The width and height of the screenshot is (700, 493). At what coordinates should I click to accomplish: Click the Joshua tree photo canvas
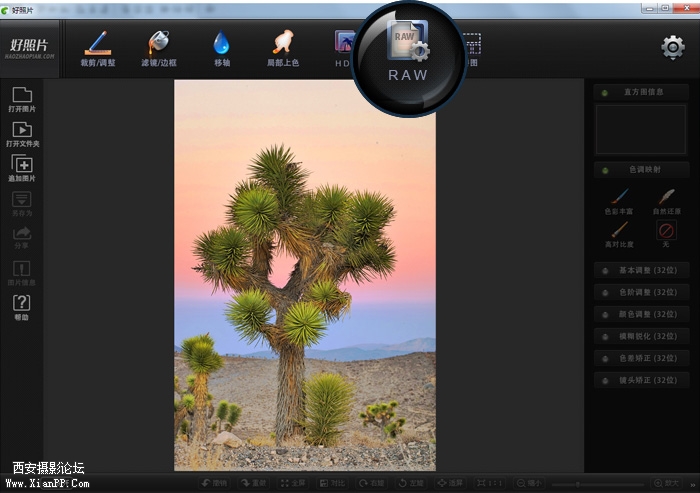click(x=305, y=275)
